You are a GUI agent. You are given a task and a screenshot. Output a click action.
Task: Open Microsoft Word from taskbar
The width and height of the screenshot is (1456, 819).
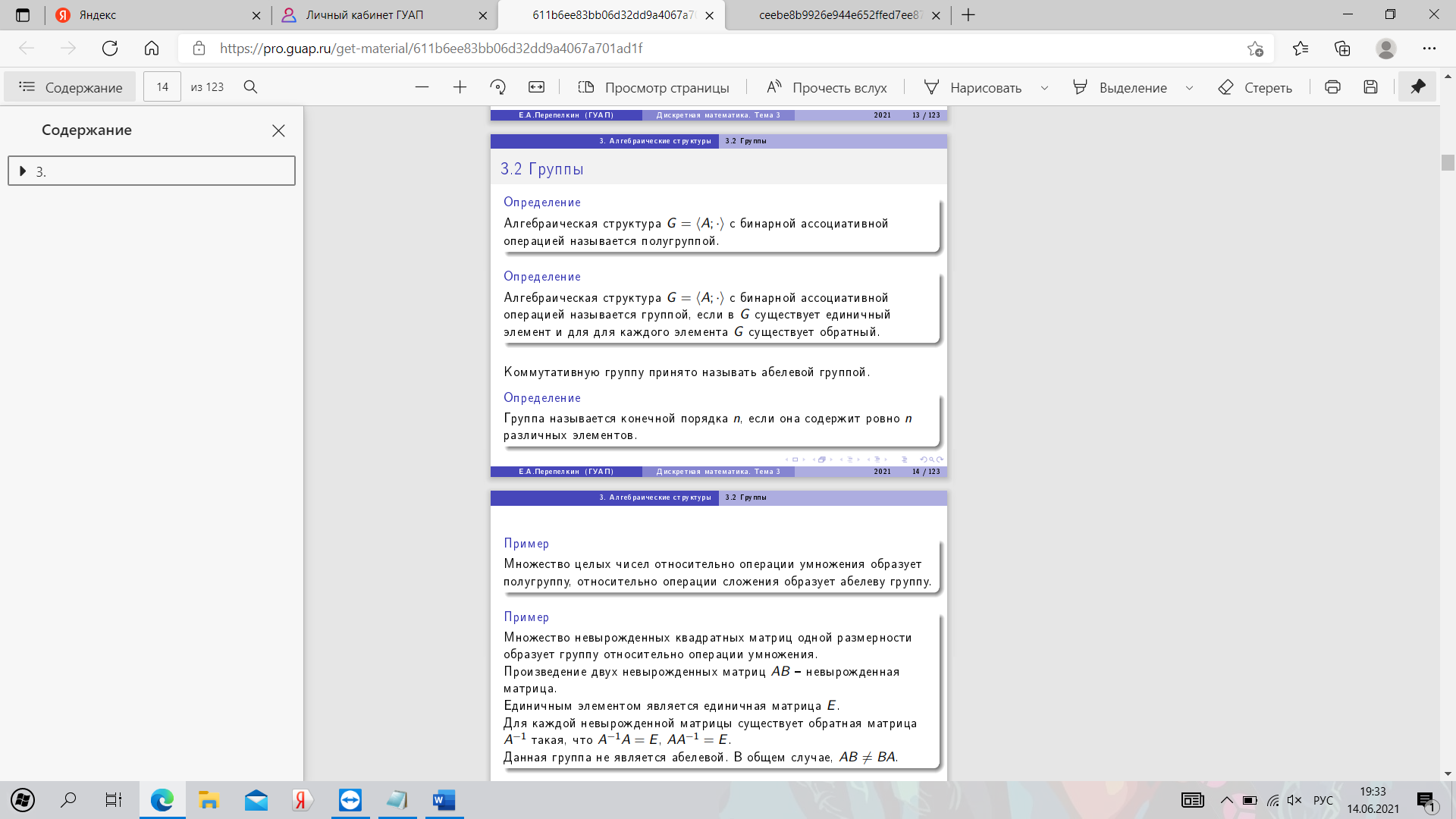click(444, 800)
